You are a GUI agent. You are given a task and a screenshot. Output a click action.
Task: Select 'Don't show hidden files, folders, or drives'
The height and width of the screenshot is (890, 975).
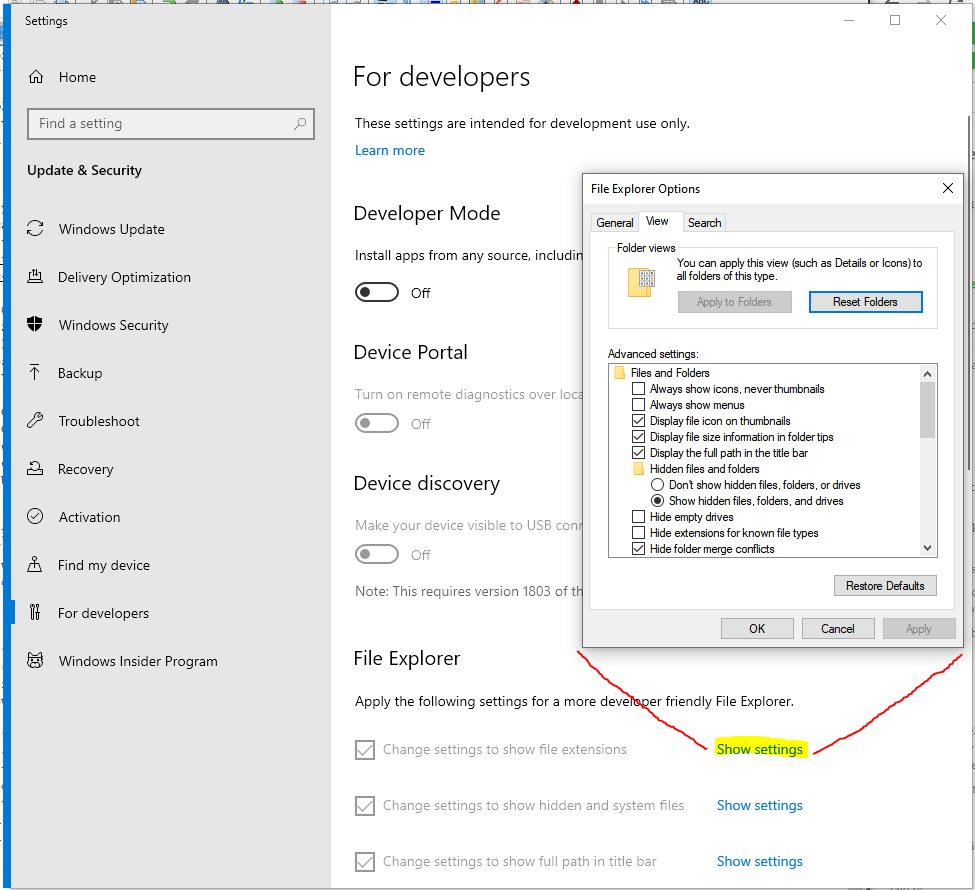pyautogui.click(x=657, y=484)
